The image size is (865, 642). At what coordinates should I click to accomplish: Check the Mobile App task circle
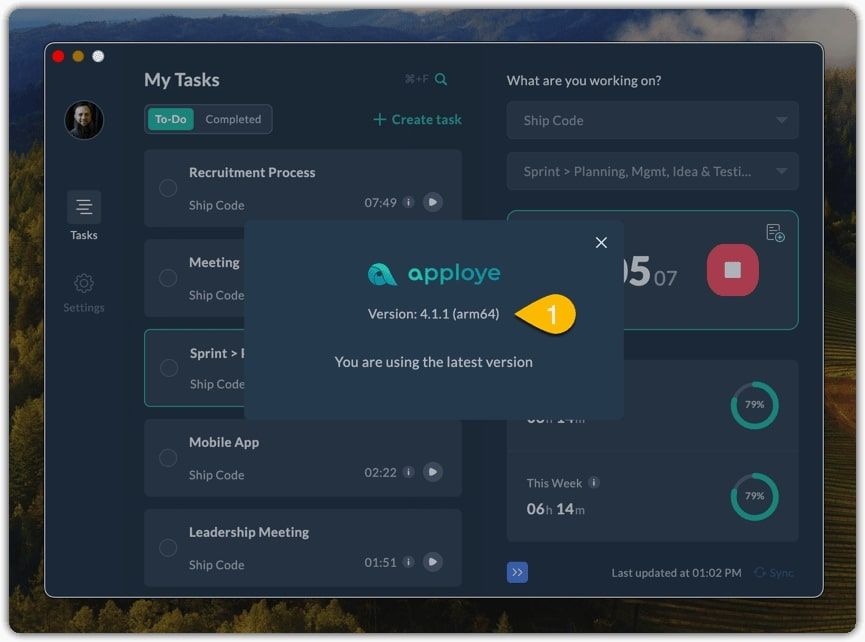[168, 458]
